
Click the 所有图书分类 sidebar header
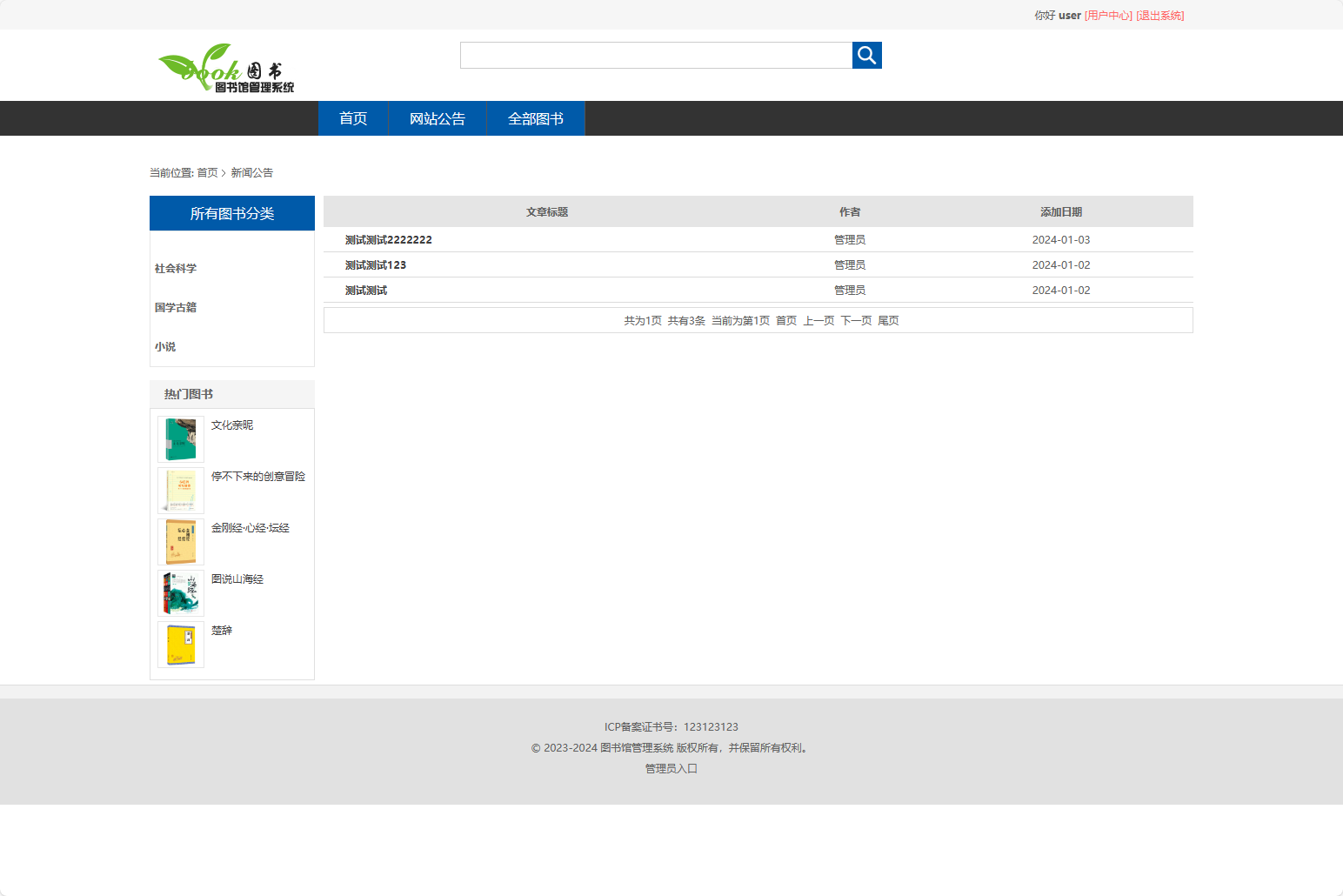(232, 213)
